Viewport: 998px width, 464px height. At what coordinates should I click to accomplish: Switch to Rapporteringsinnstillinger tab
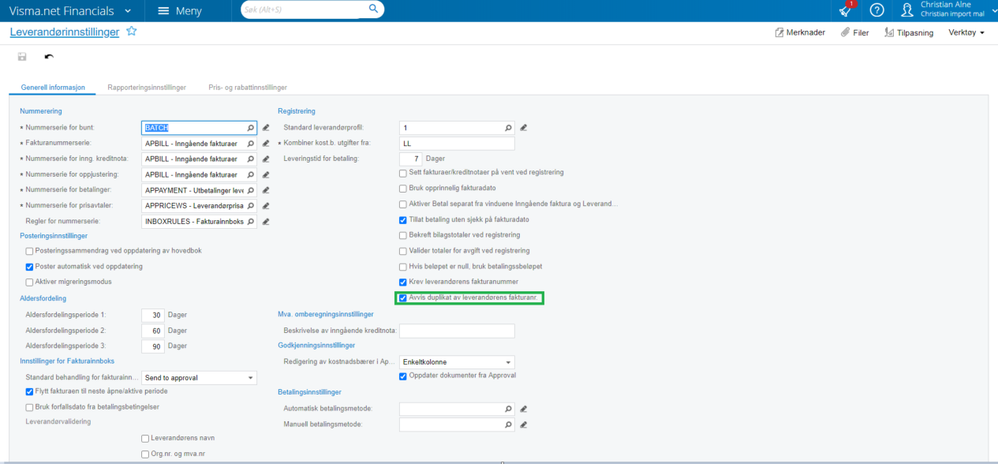pyautogui.click(x=147, y=87)
